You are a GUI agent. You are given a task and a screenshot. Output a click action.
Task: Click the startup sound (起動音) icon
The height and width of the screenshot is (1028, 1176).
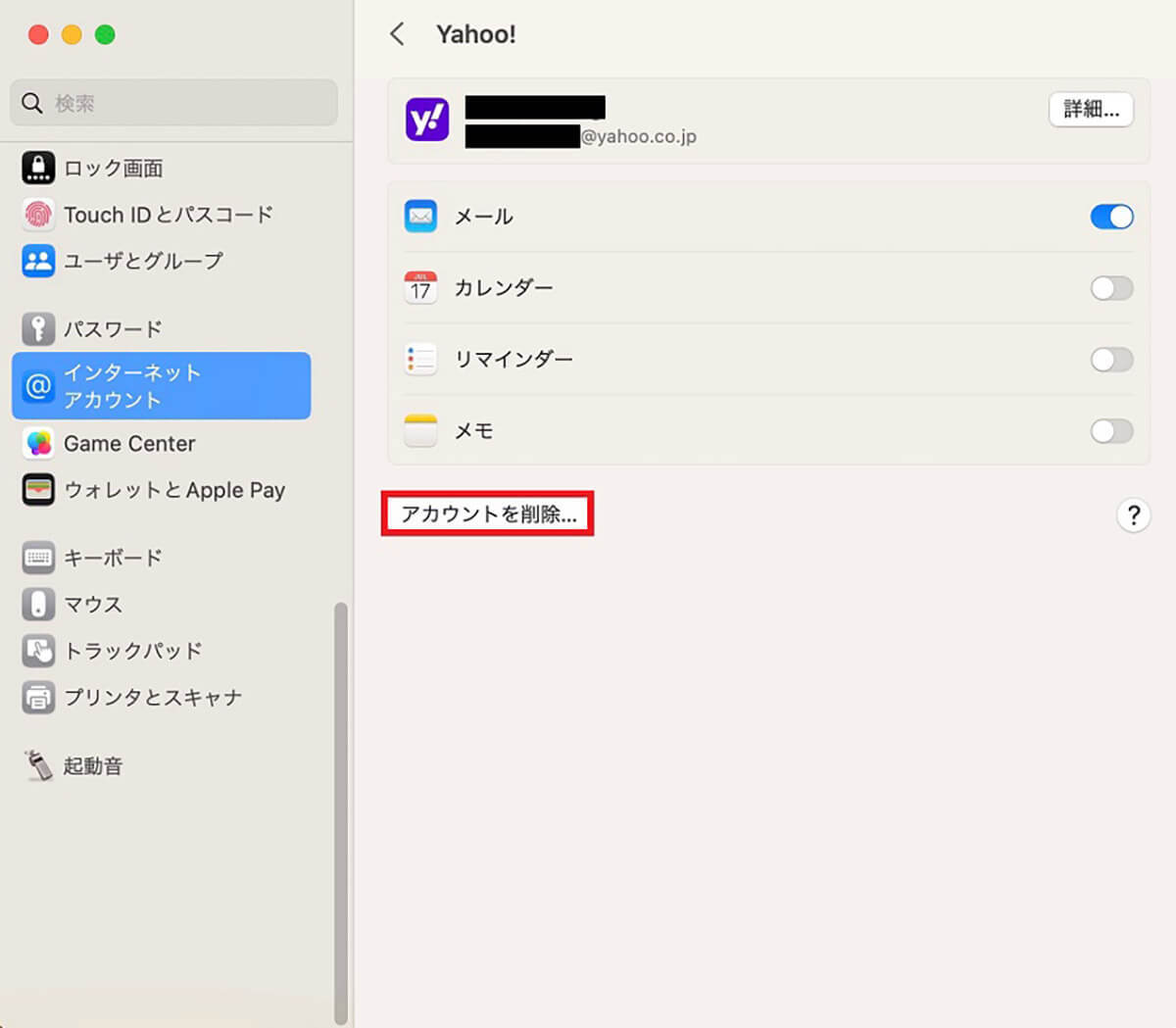click(38, 765)
